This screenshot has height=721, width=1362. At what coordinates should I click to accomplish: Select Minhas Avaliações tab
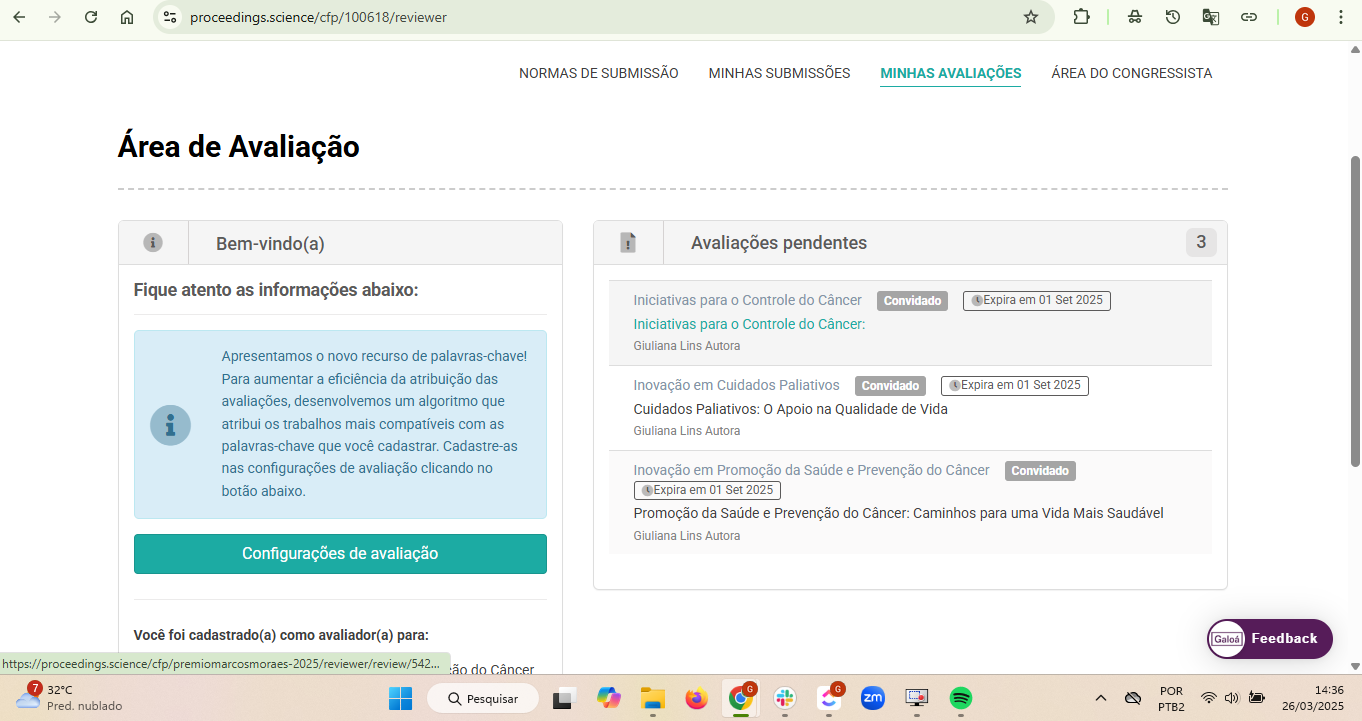click(x=950, y=73)
